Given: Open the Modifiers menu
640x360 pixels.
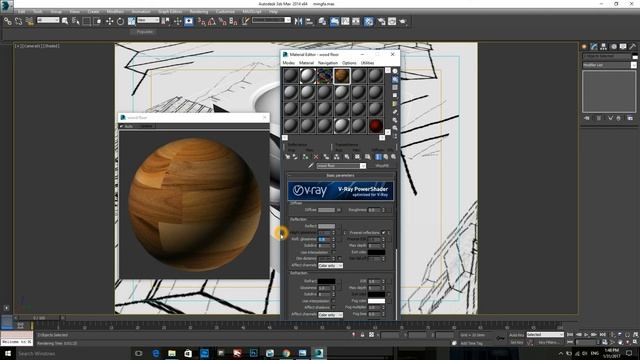Looking at the screenshot, I should (x=115, y=12).
